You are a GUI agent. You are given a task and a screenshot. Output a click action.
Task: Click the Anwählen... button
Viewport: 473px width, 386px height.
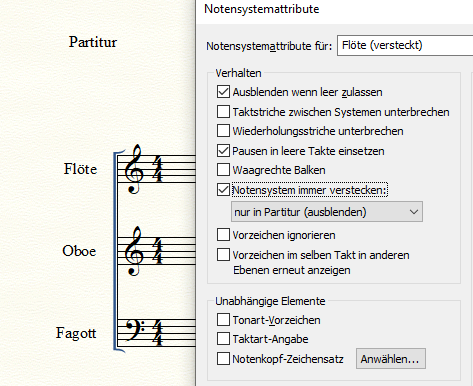tap(391, 359)
